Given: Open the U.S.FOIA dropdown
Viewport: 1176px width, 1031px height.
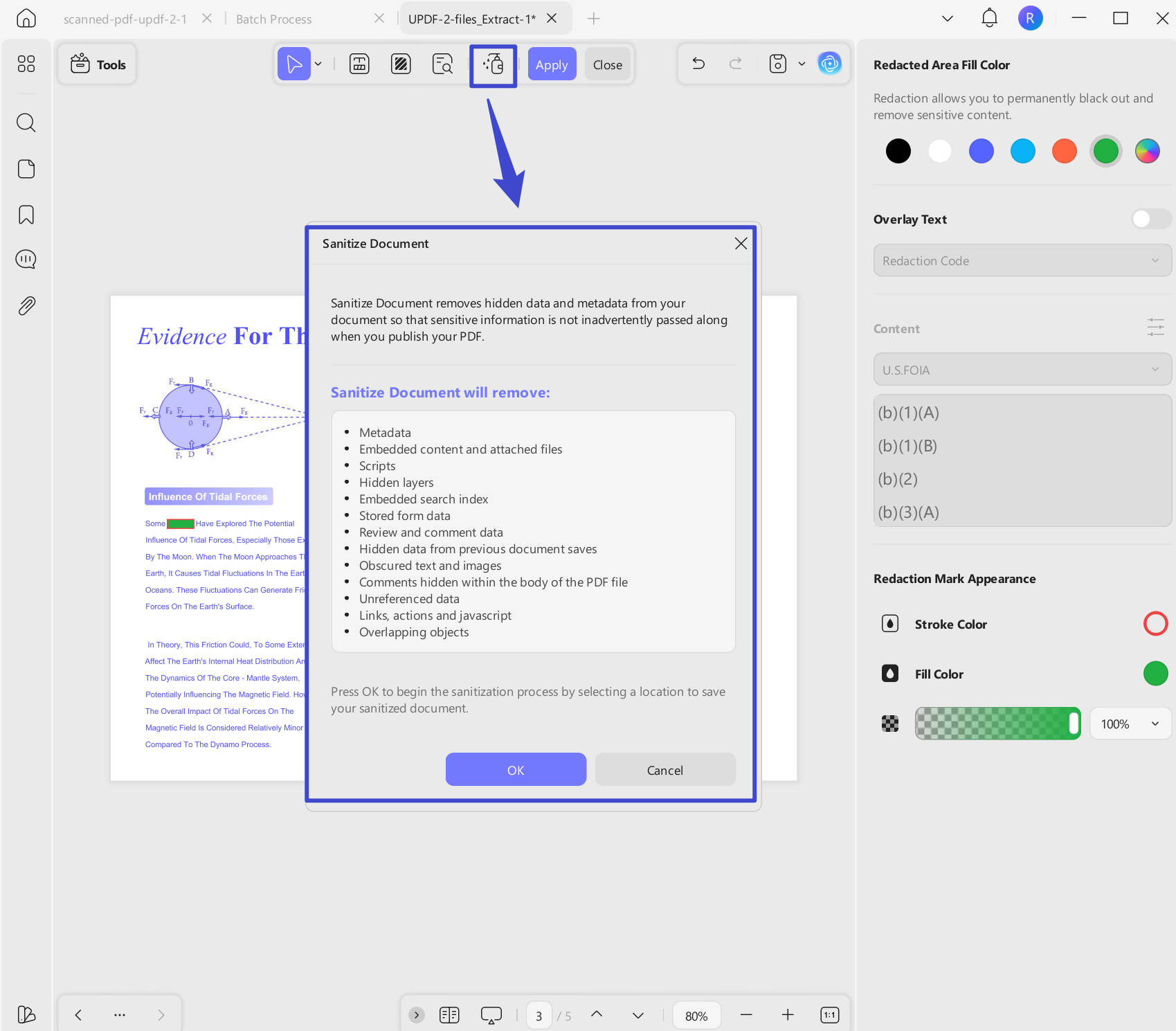Looking at the screenshot, I should (1022, 370).
